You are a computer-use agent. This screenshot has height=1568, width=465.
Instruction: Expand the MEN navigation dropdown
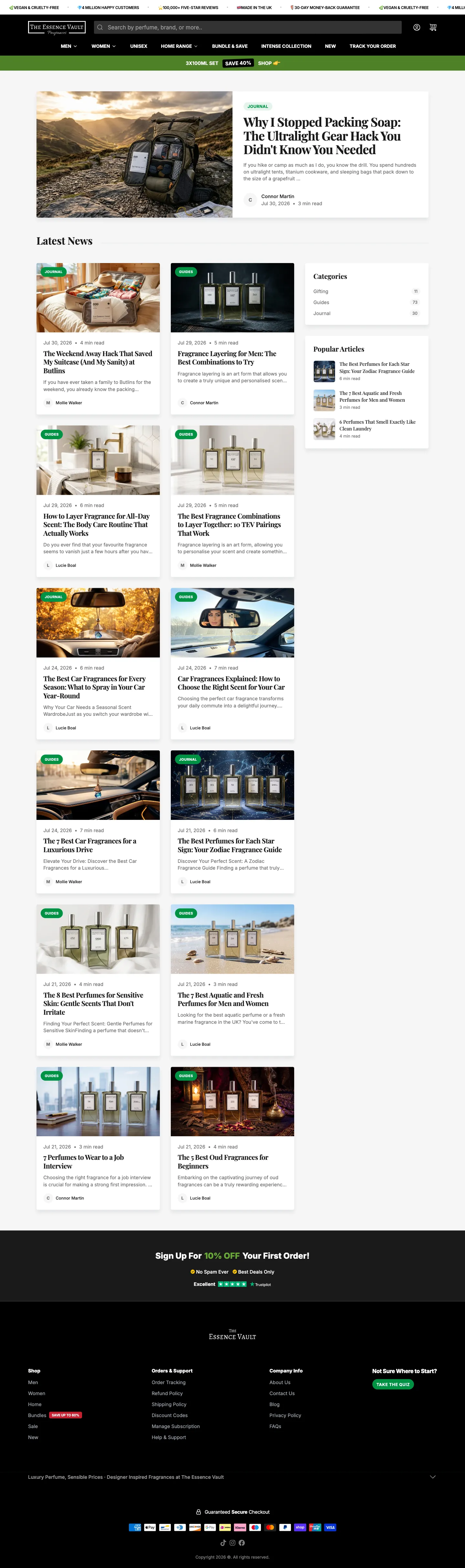69,46
